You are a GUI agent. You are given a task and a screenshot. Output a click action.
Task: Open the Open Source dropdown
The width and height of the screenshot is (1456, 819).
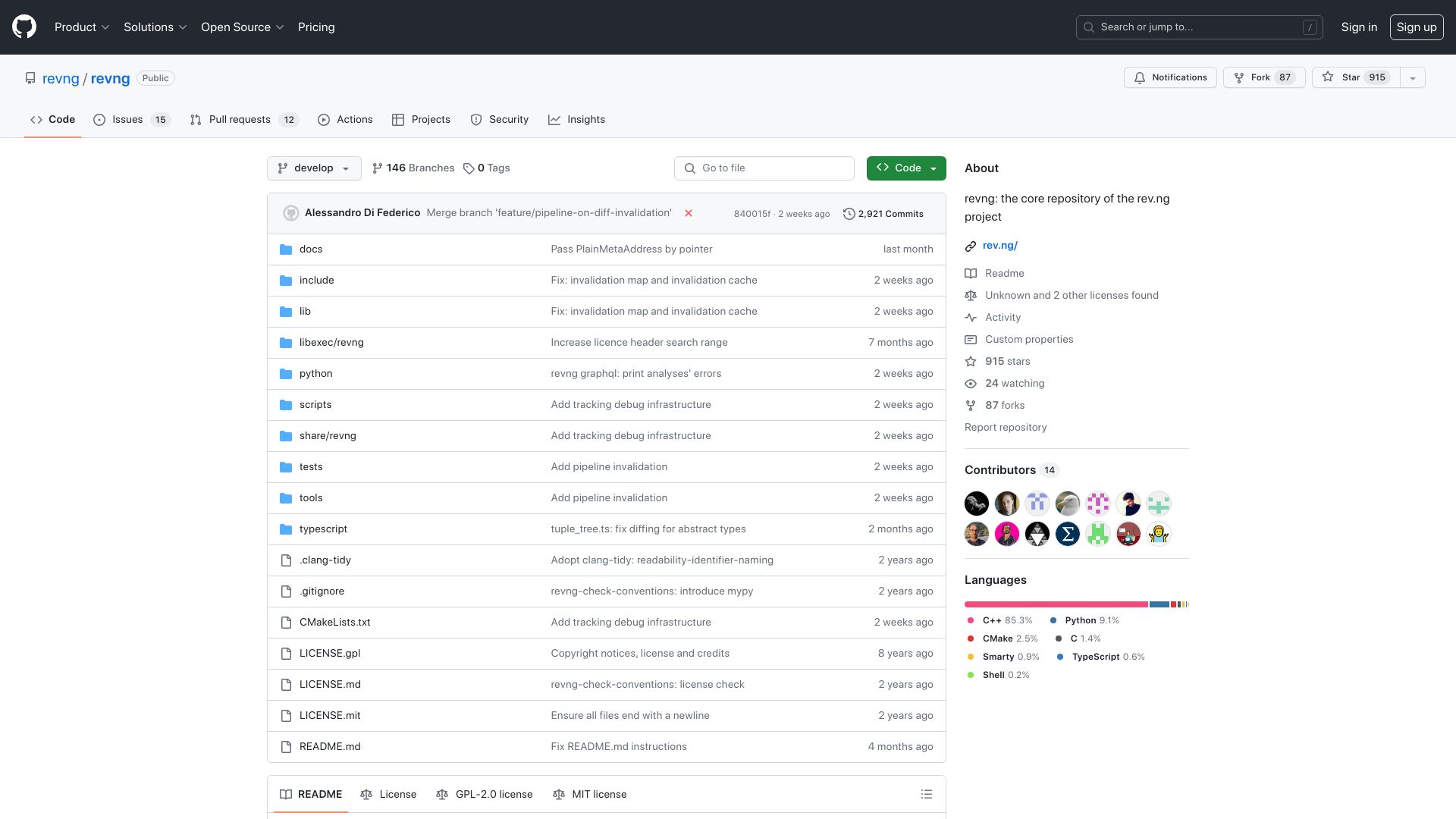tap(243, 27)
